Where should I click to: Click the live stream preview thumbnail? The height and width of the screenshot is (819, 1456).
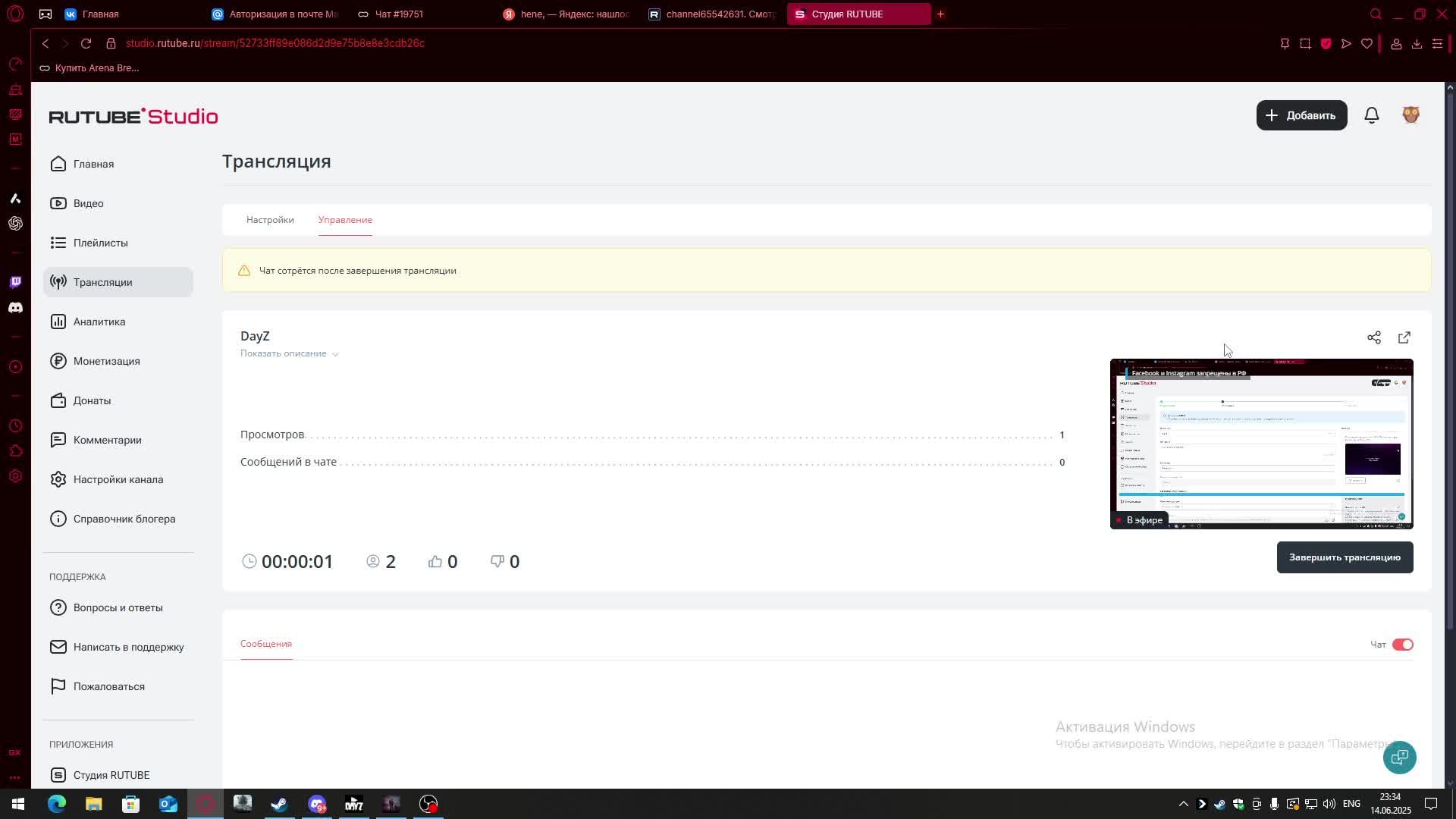[x=1261, y=444]
